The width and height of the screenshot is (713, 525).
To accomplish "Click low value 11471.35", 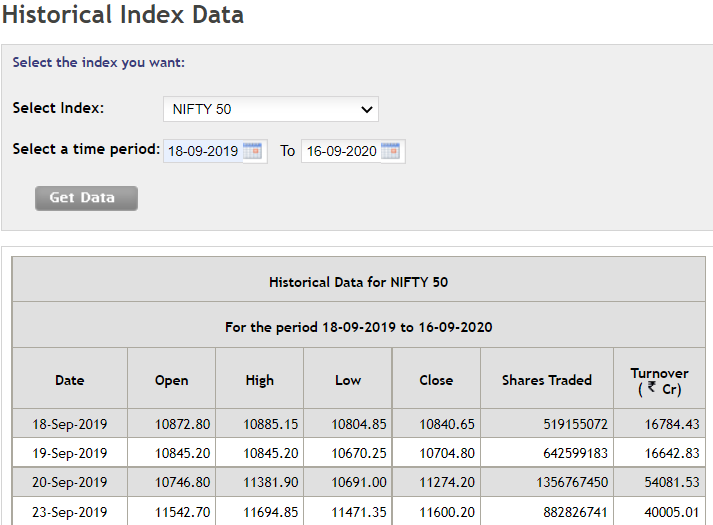I will coord(359,512).
